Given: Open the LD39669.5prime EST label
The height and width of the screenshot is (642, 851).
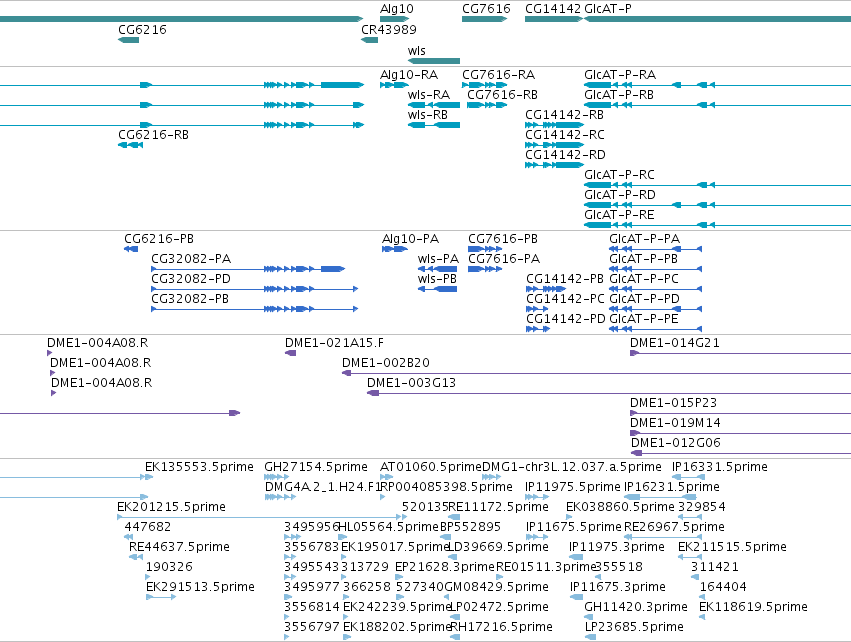Looking at the screenshot, I should click(x=498, y=548).
